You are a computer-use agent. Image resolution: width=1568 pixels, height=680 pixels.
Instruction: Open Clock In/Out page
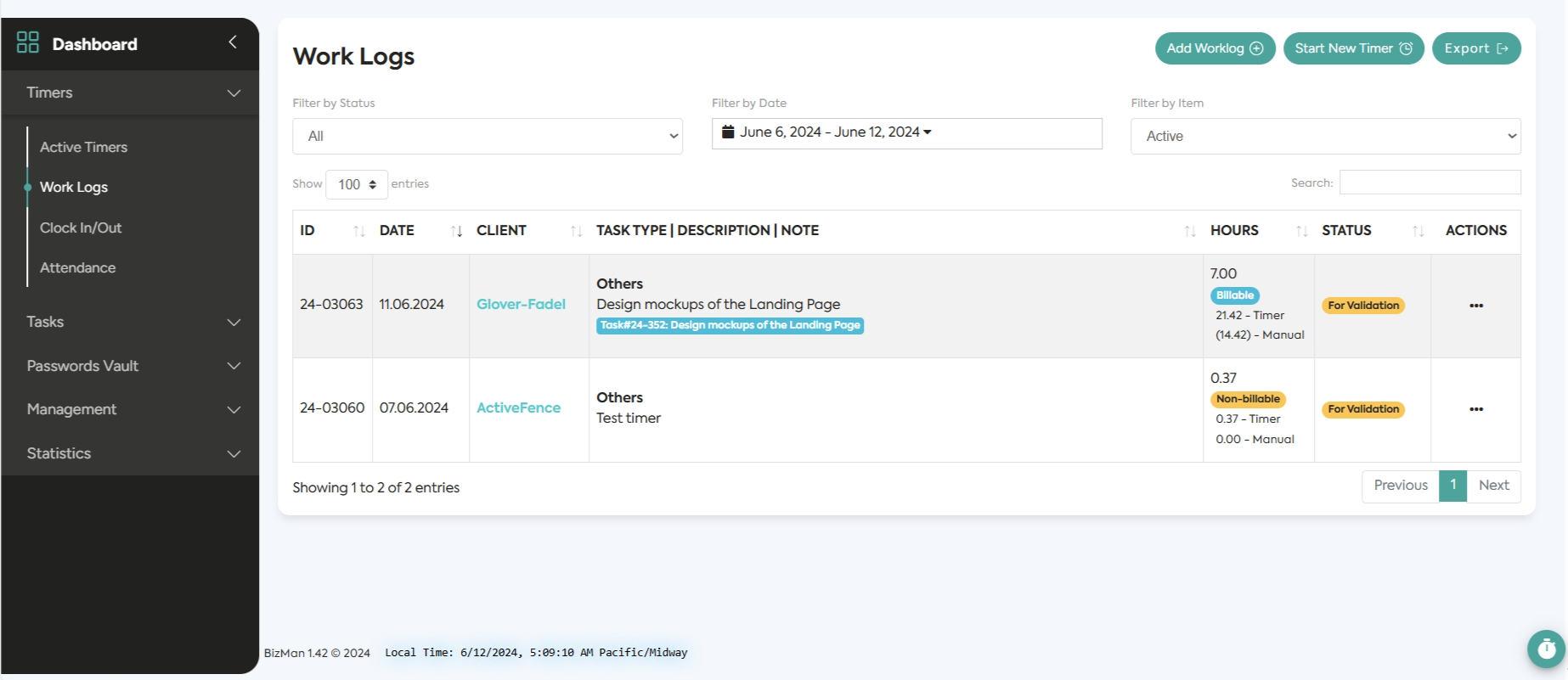pos(81,228)
